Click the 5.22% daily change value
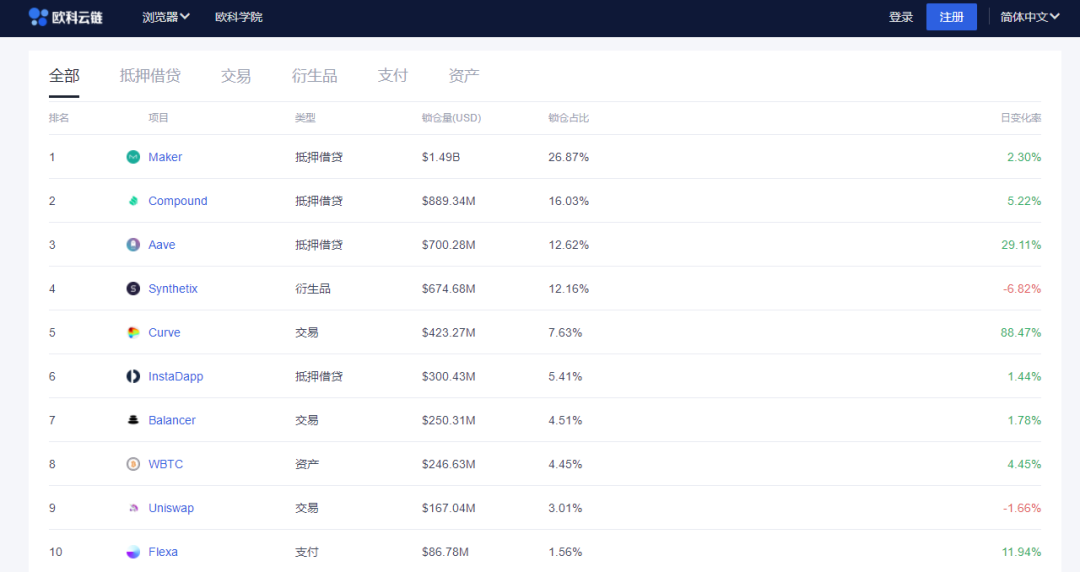Screen dimensions: 1080x572 click(1024, 201)
